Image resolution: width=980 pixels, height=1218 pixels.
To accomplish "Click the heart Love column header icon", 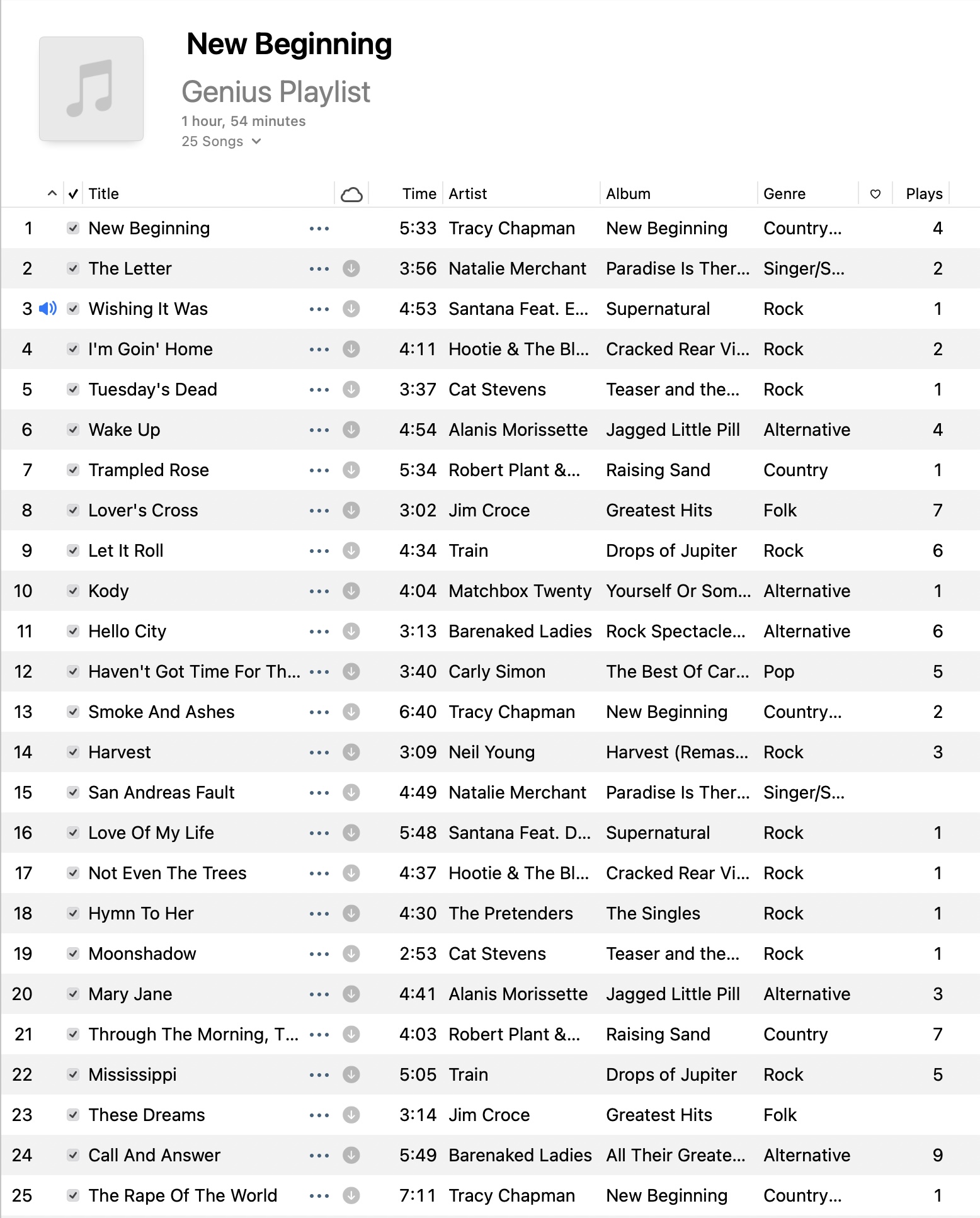I will coord(875,194).
